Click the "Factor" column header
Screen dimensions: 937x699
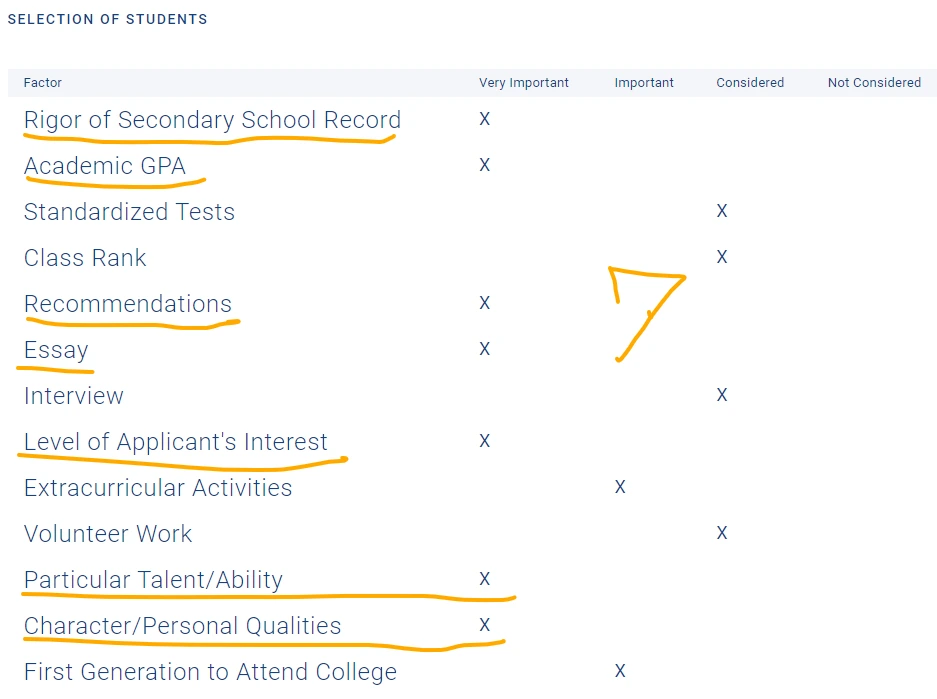click(43, 83)
